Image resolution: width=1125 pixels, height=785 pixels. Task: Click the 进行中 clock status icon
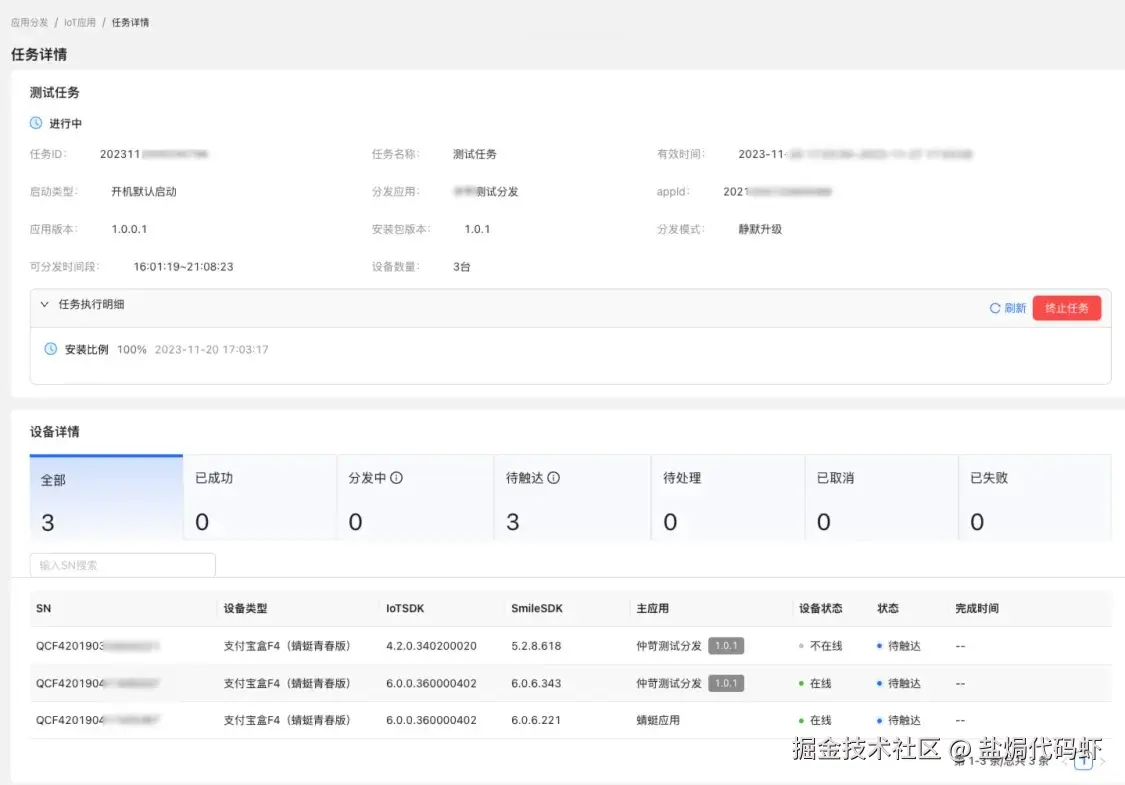(36, 123)
